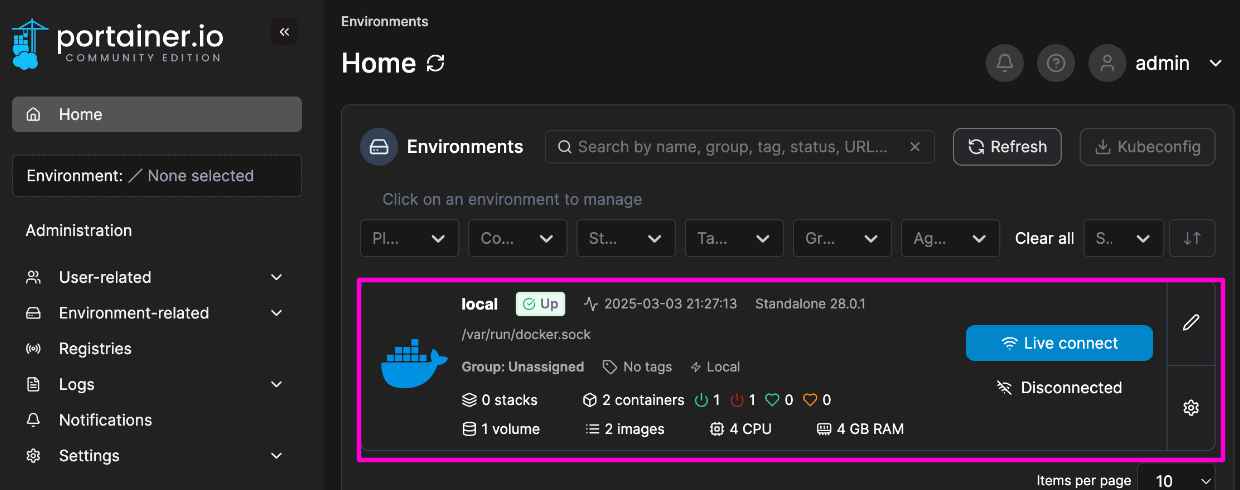This screenshot has width=1240, height=490.
Task: Open local environment settings gear icon
Action: 1191,408
